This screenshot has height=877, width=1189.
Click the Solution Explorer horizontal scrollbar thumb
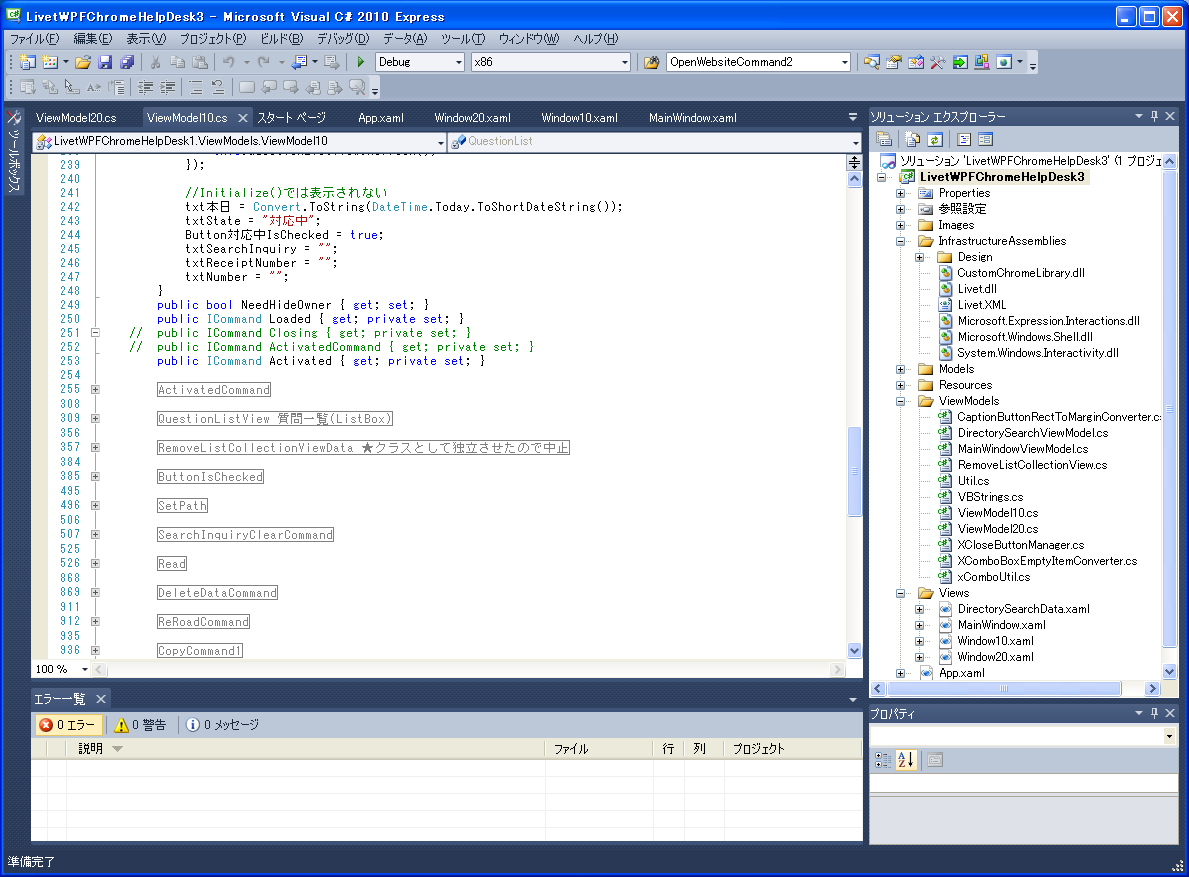[1004, 688]
